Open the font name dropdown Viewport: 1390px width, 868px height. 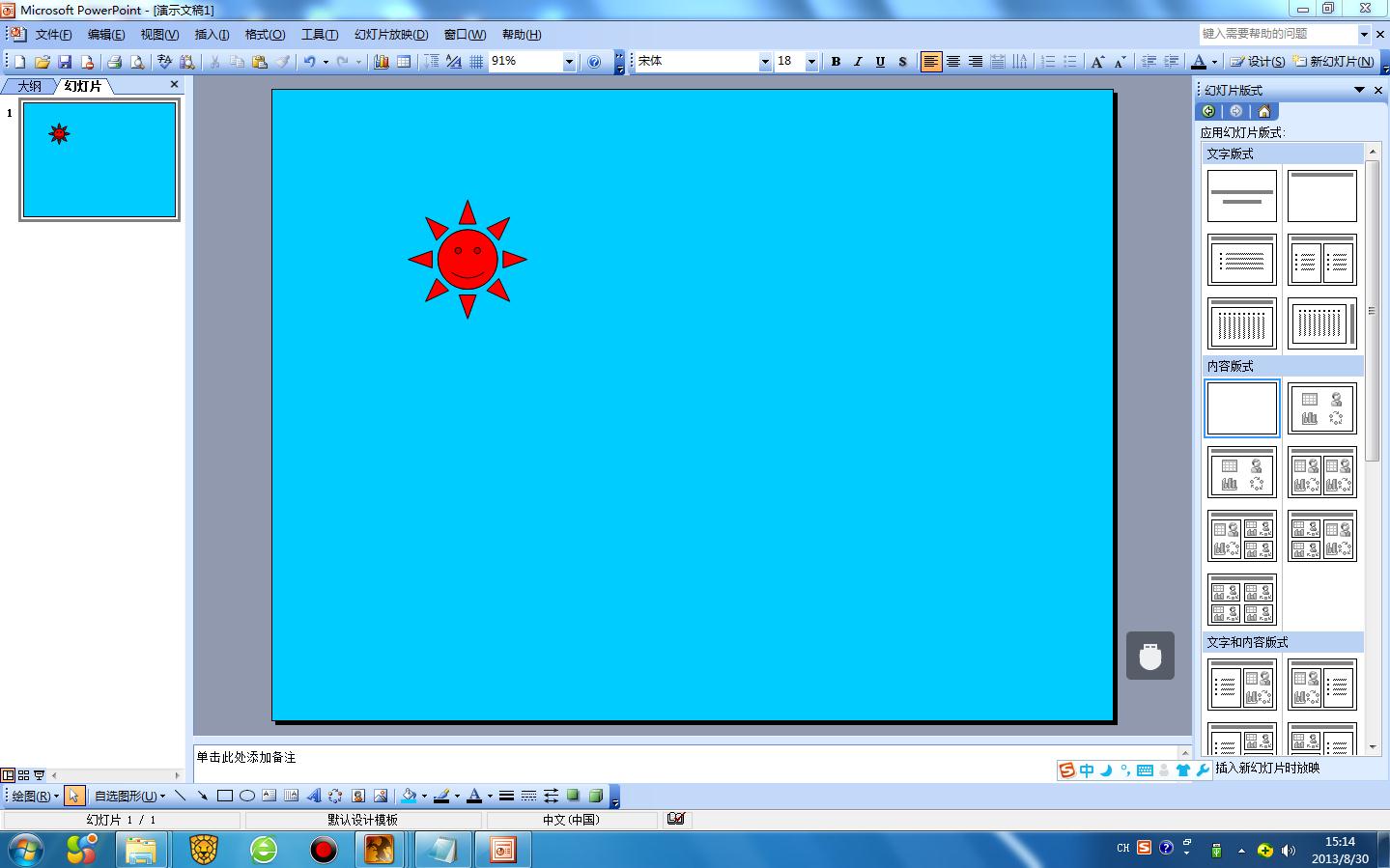point(765,62)
